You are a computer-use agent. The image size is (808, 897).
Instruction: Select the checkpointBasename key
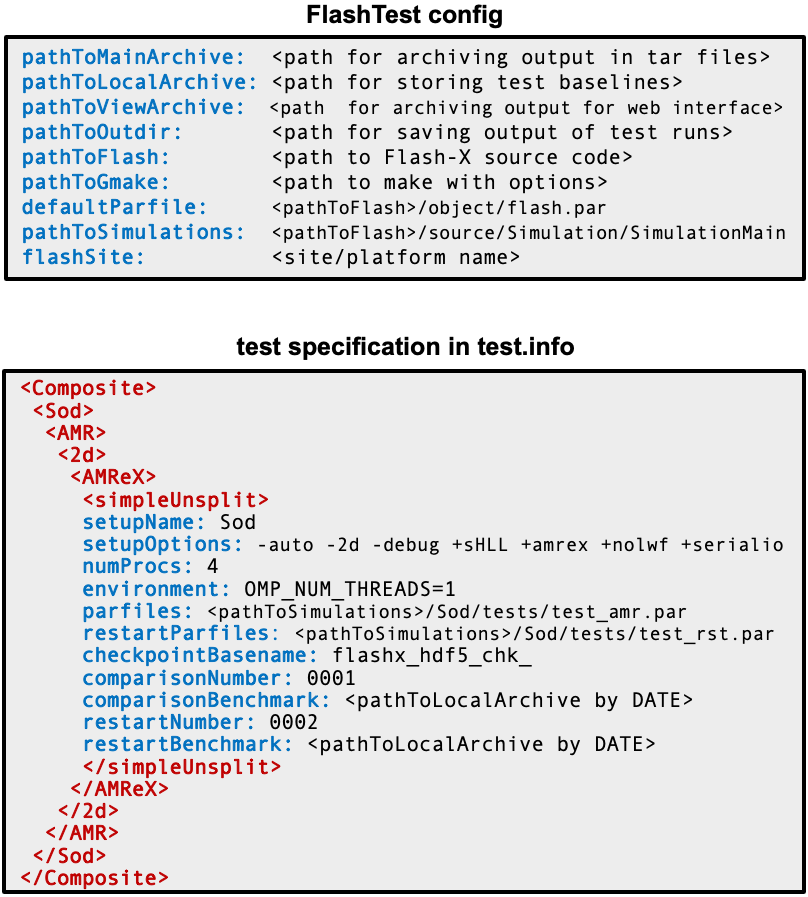click(194, 656)
